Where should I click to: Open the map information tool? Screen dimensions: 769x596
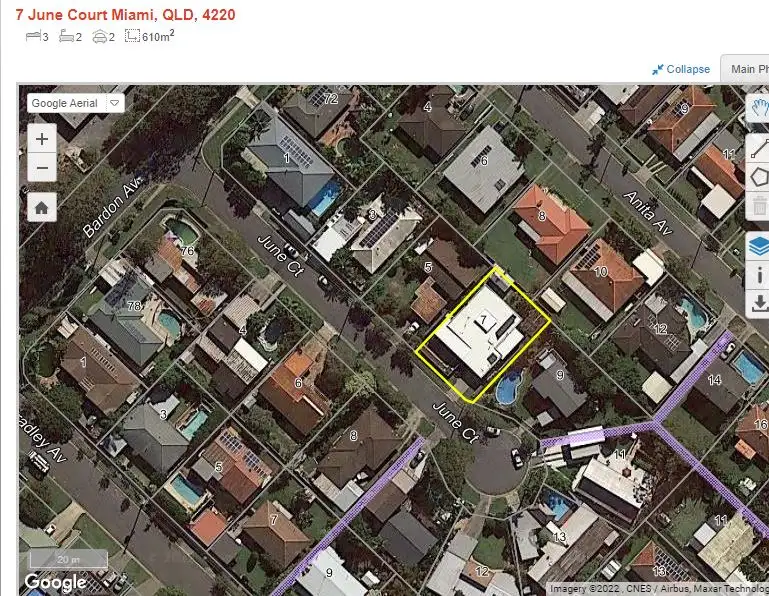pos(758,275)
